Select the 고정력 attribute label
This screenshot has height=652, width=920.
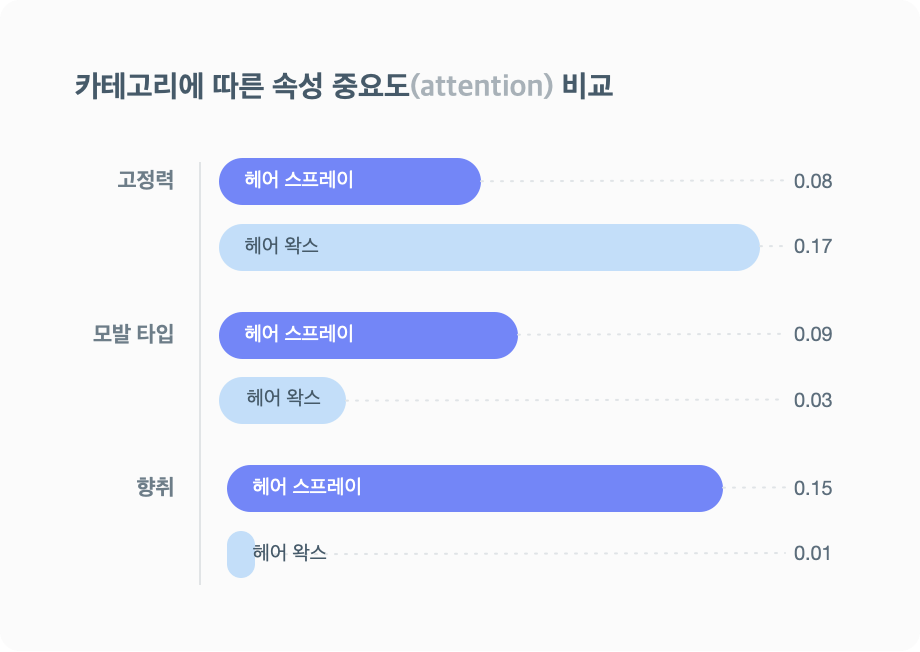click(x=146, y=180)
